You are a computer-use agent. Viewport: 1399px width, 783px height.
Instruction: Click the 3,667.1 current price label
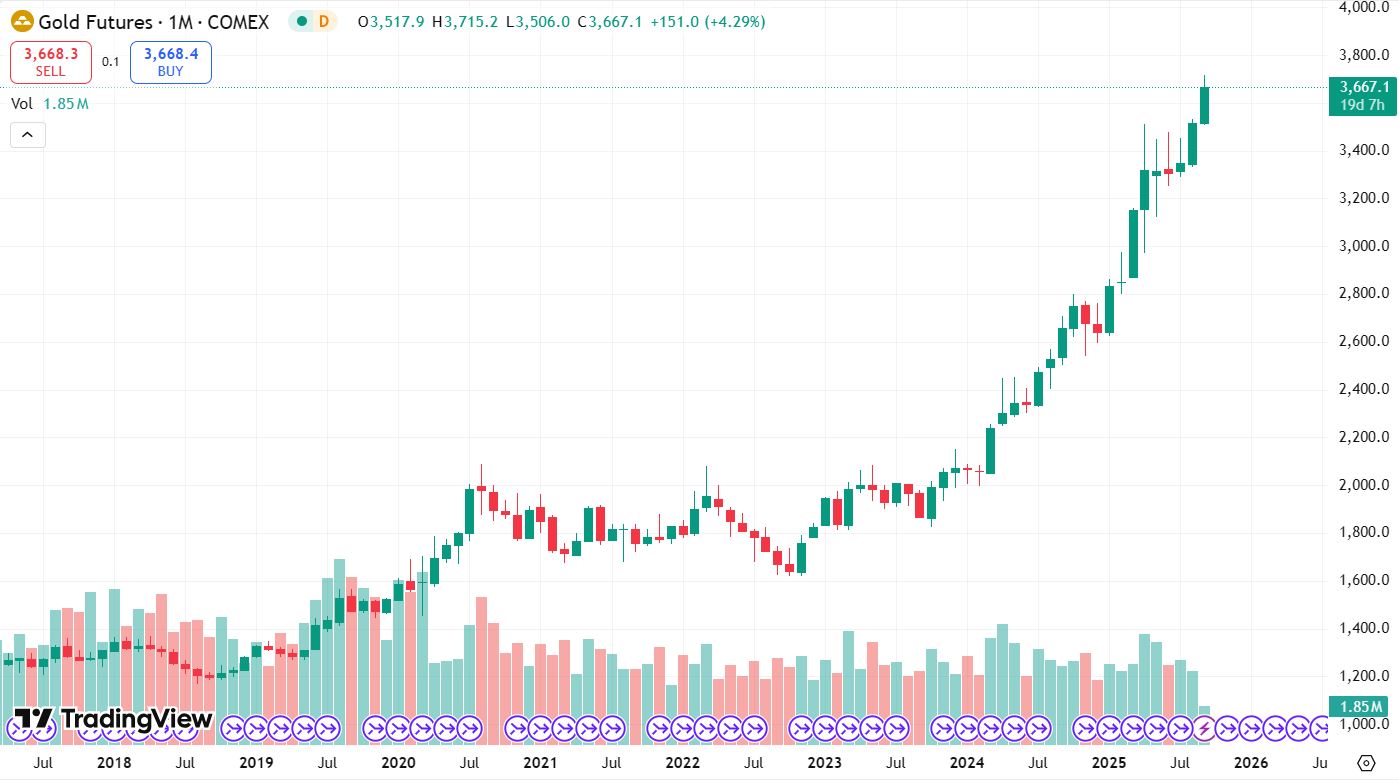pos(1361,87)
